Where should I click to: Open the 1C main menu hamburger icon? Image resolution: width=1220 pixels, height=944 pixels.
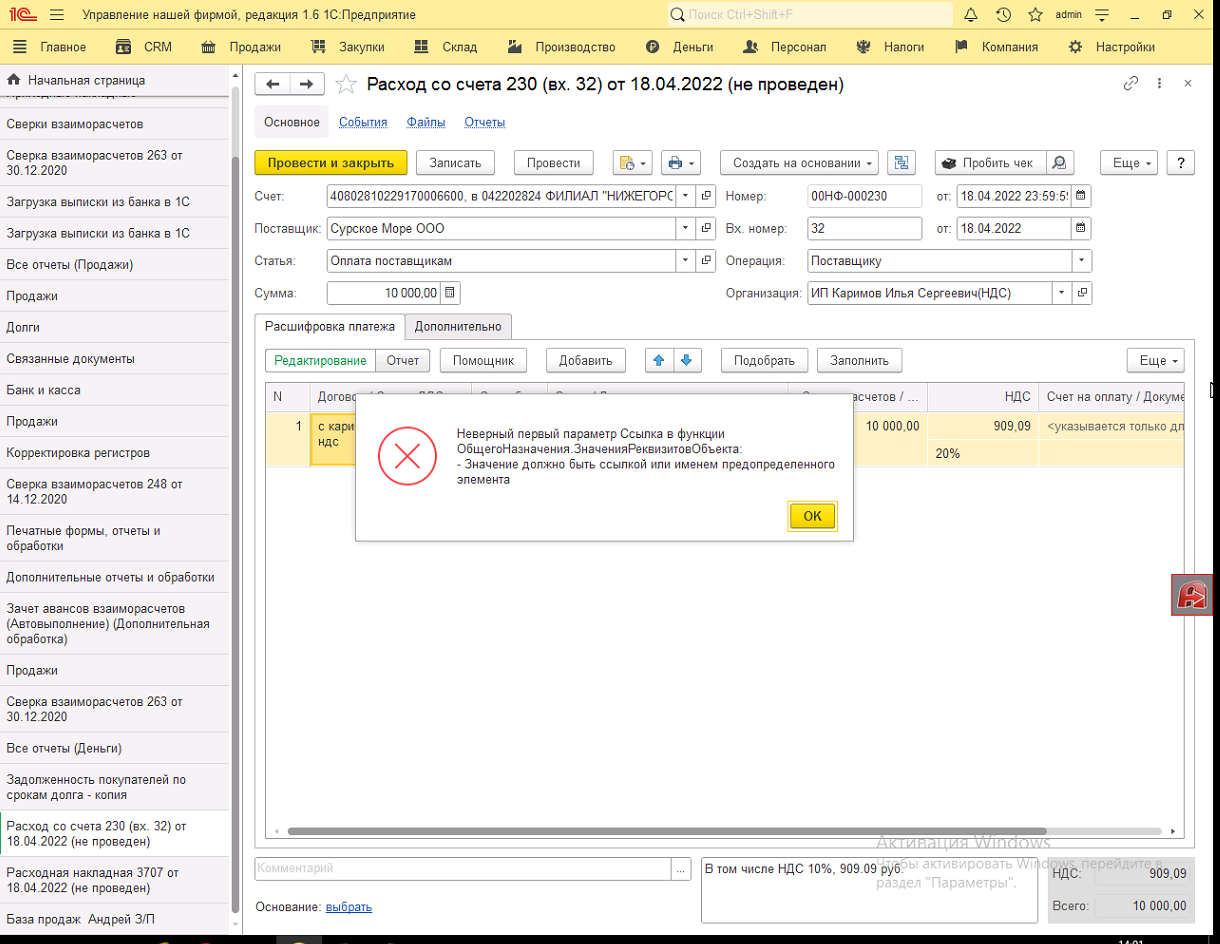point(56,15)
